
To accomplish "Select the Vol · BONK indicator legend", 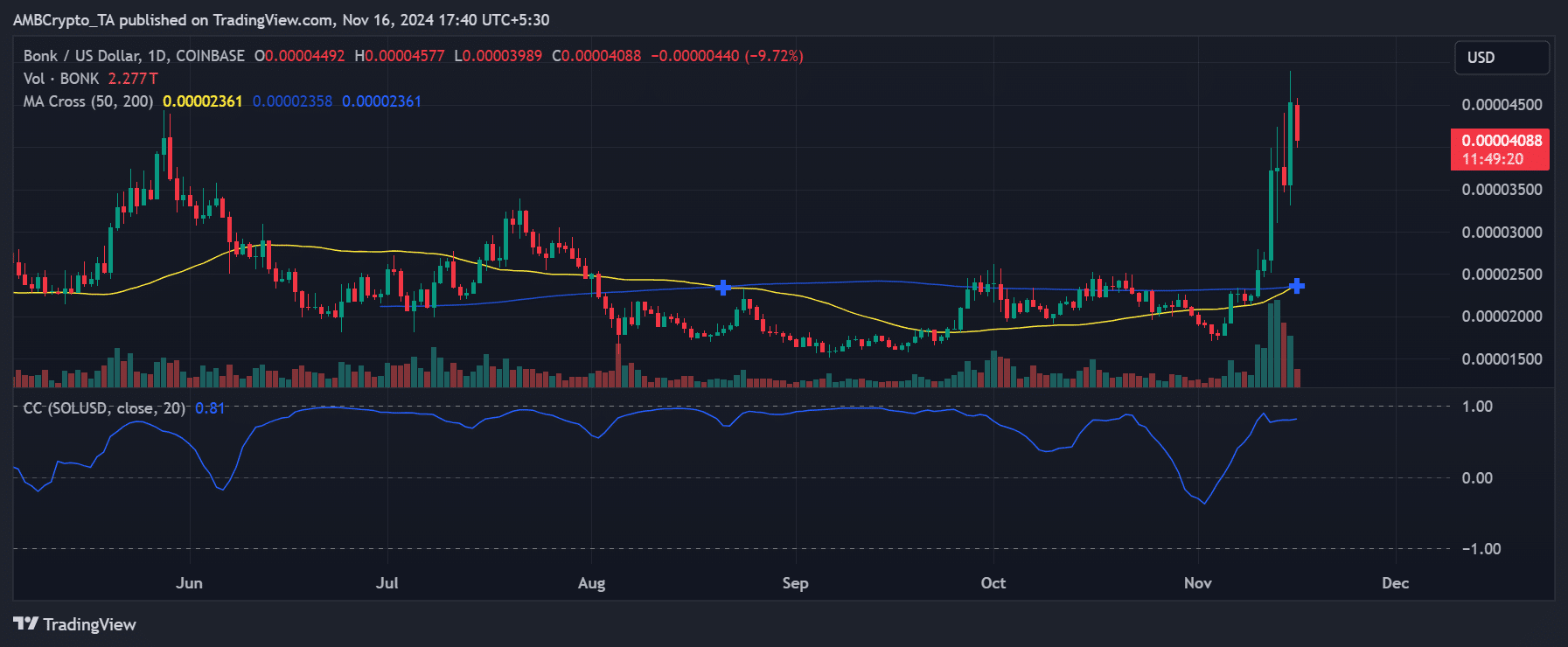I will click(x=61, y=79).
